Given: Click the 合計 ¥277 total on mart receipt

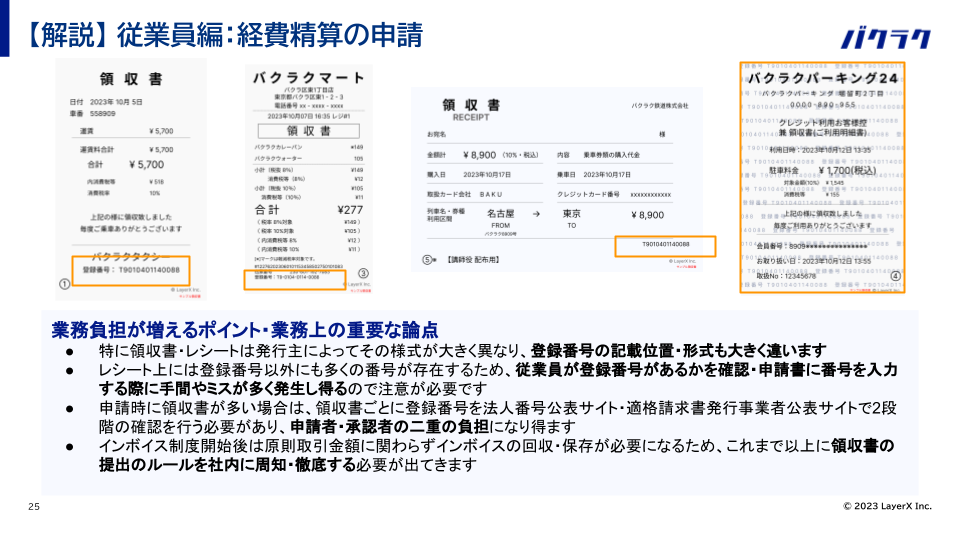Looking at the screenshot, I should click(309, 209).
